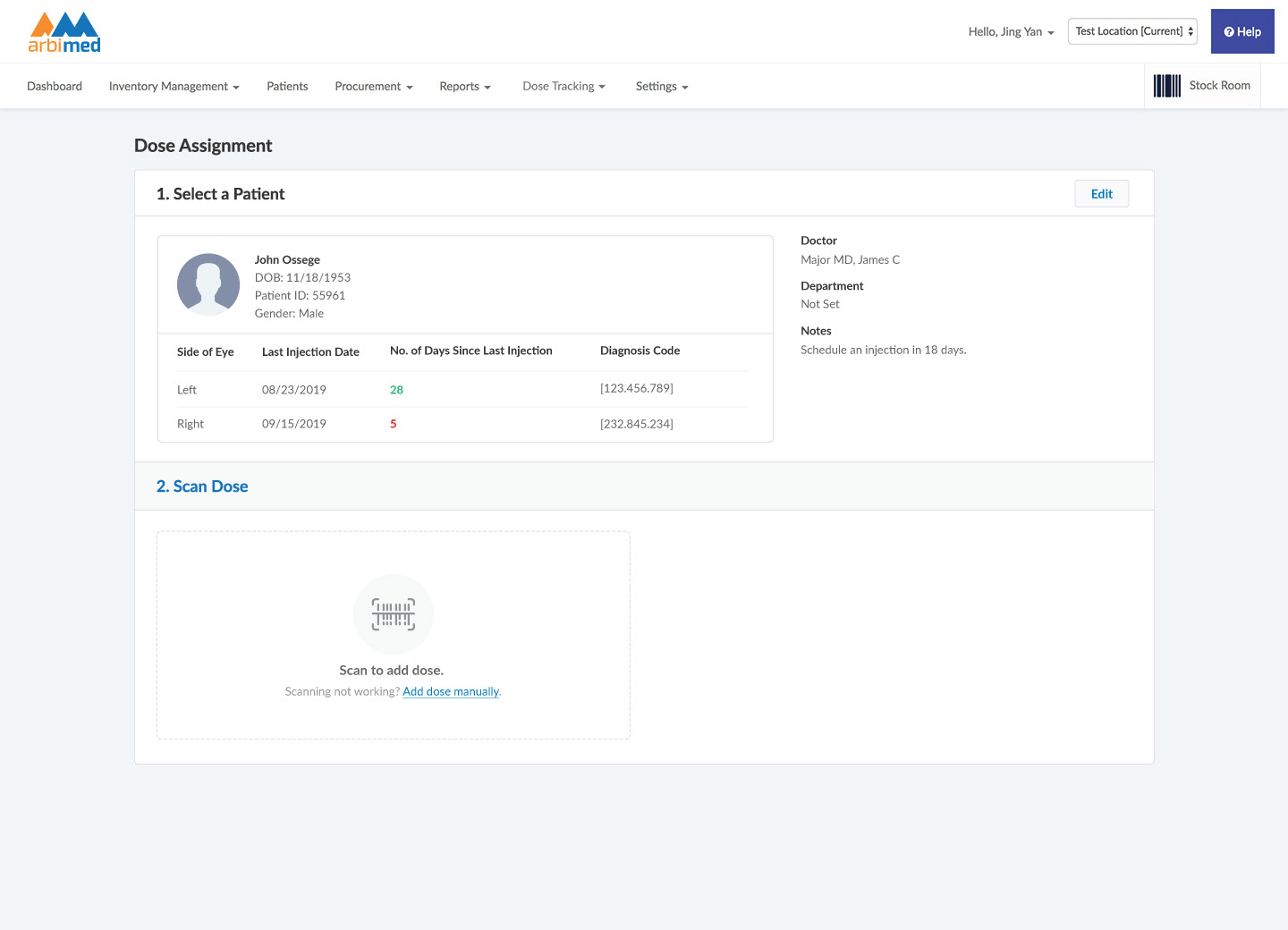1288x930 pixels.
Task: Click the Doctor label
Action: 819,241
